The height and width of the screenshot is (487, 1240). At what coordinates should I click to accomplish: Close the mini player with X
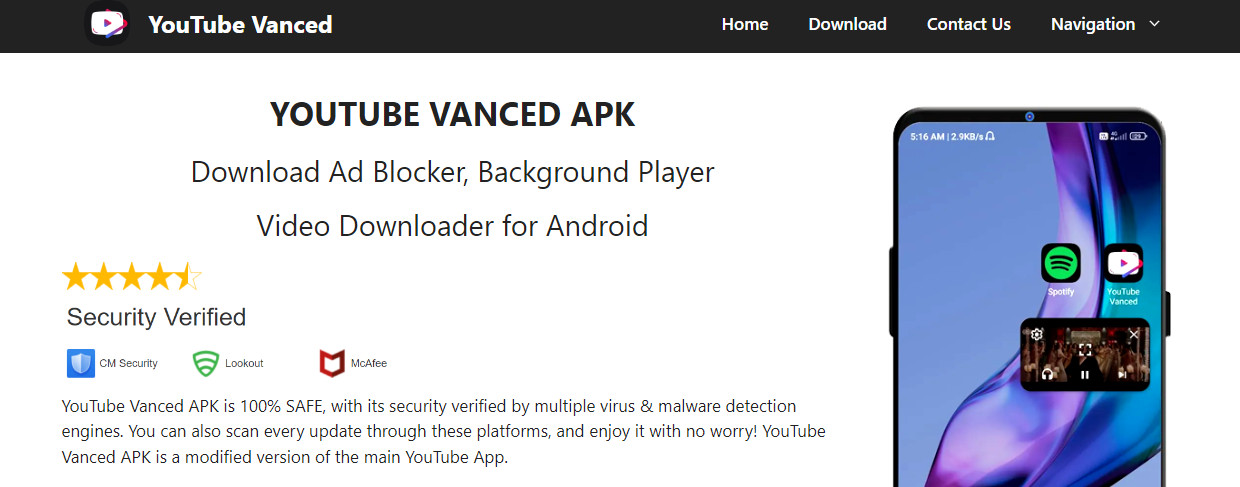(x=1133, y=334)
